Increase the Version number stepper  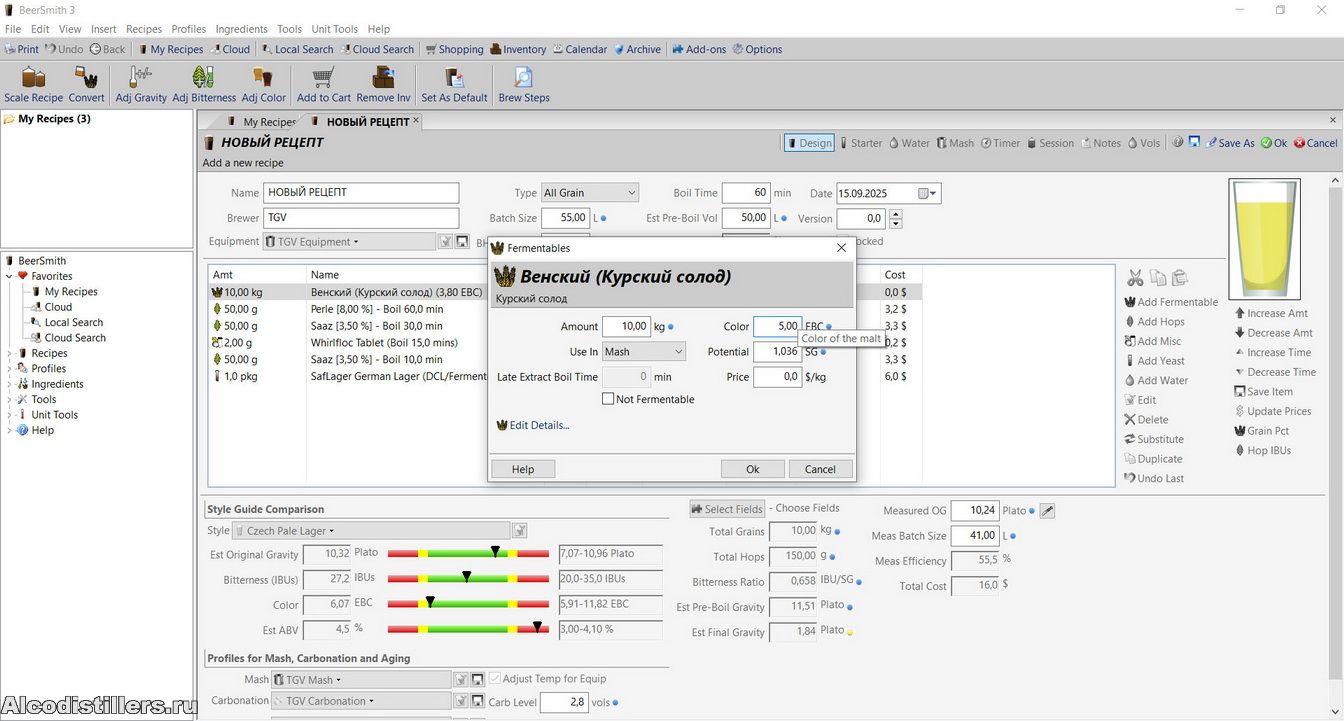tap(895, 214)
